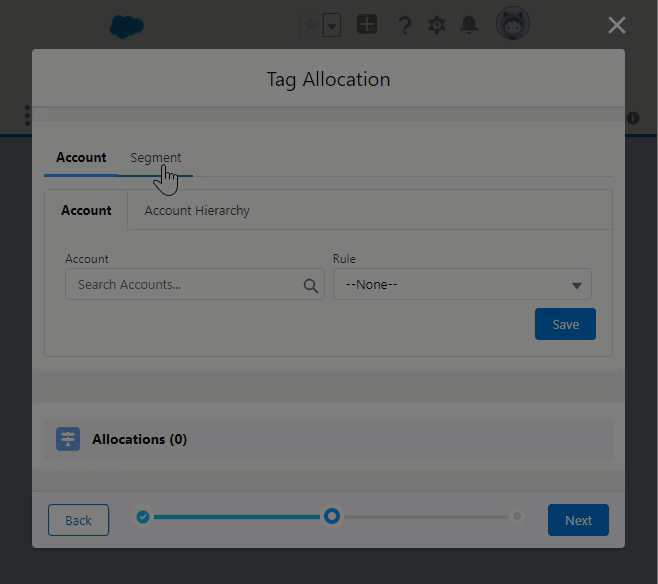The height and width of the screenshot is (584, 658).
Task: Click the Next button
Action: 578,520
